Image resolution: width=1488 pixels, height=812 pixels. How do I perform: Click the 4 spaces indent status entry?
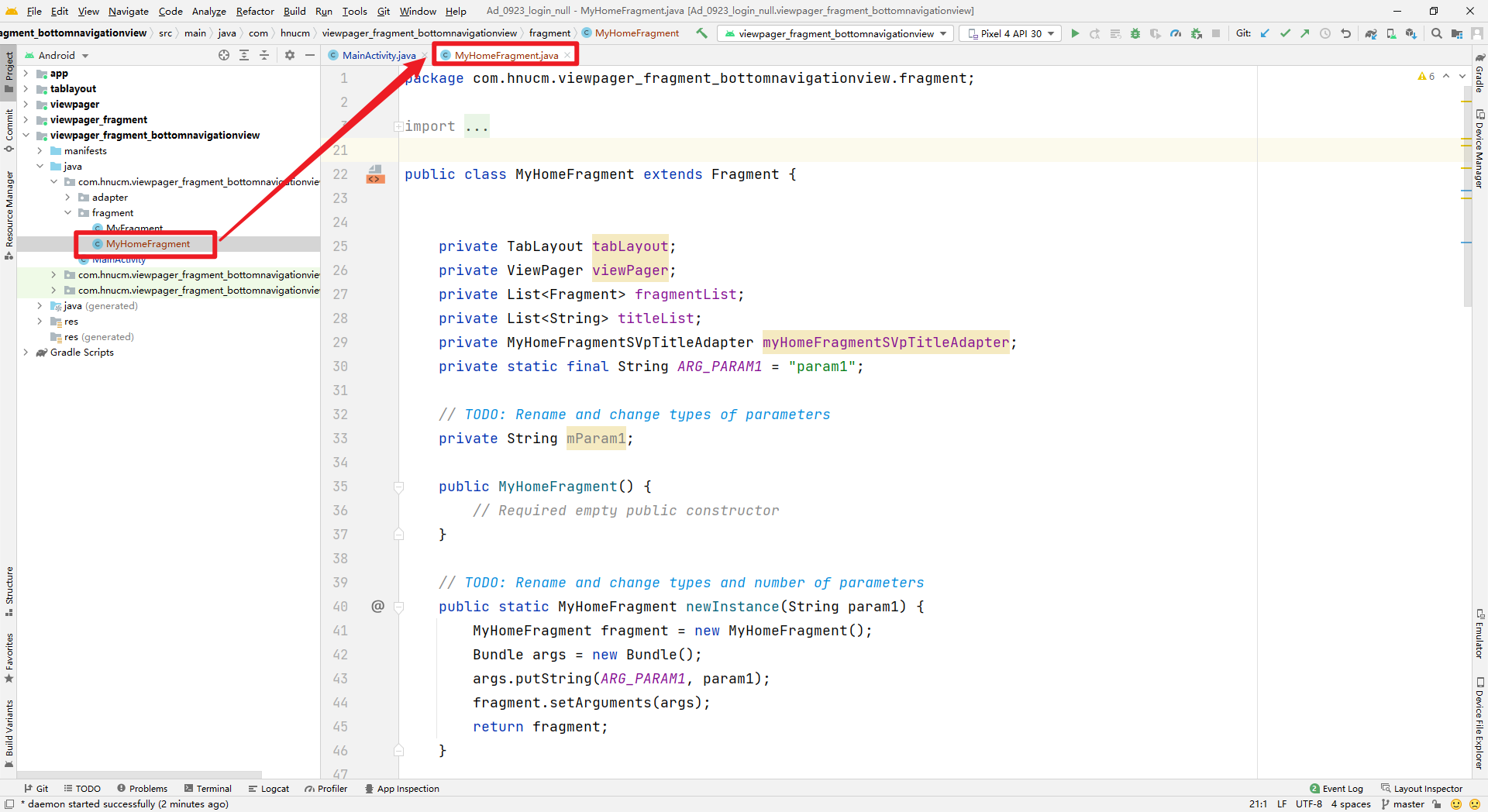(x=1351, y=804)
